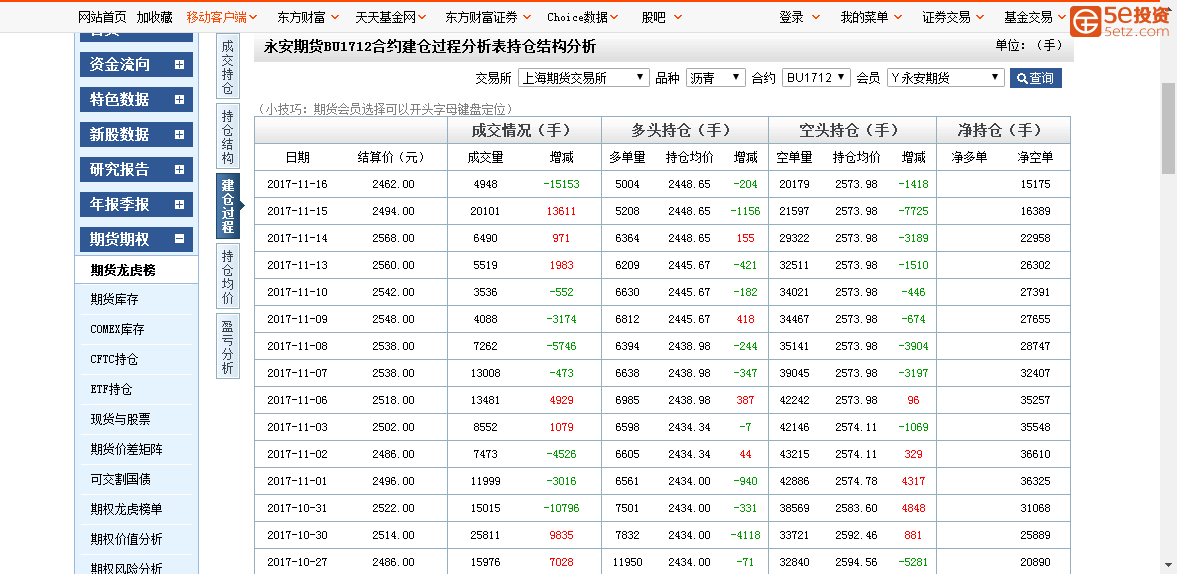Viewport: 1177px width, 574px height.
Task: Click net short value 15175
Action: click(1036, 184)
